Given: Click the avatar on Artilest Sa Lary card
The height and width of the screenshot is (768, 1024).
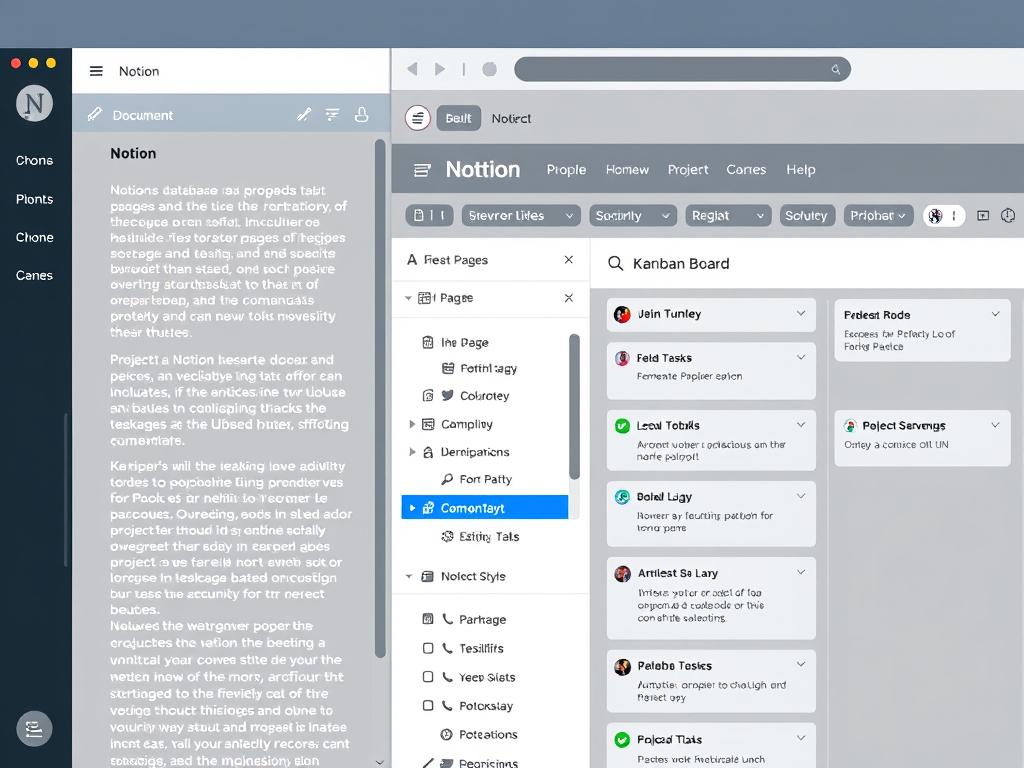Looking at the screenshot, I should [x=622, y=573].
